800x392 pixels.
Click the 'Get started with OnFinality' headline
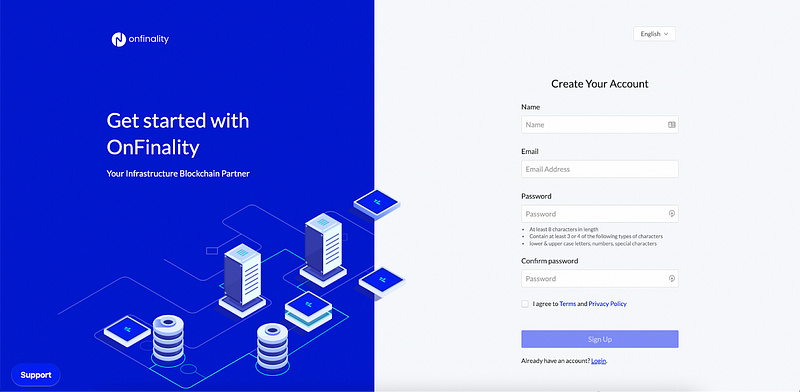point(178,134)
